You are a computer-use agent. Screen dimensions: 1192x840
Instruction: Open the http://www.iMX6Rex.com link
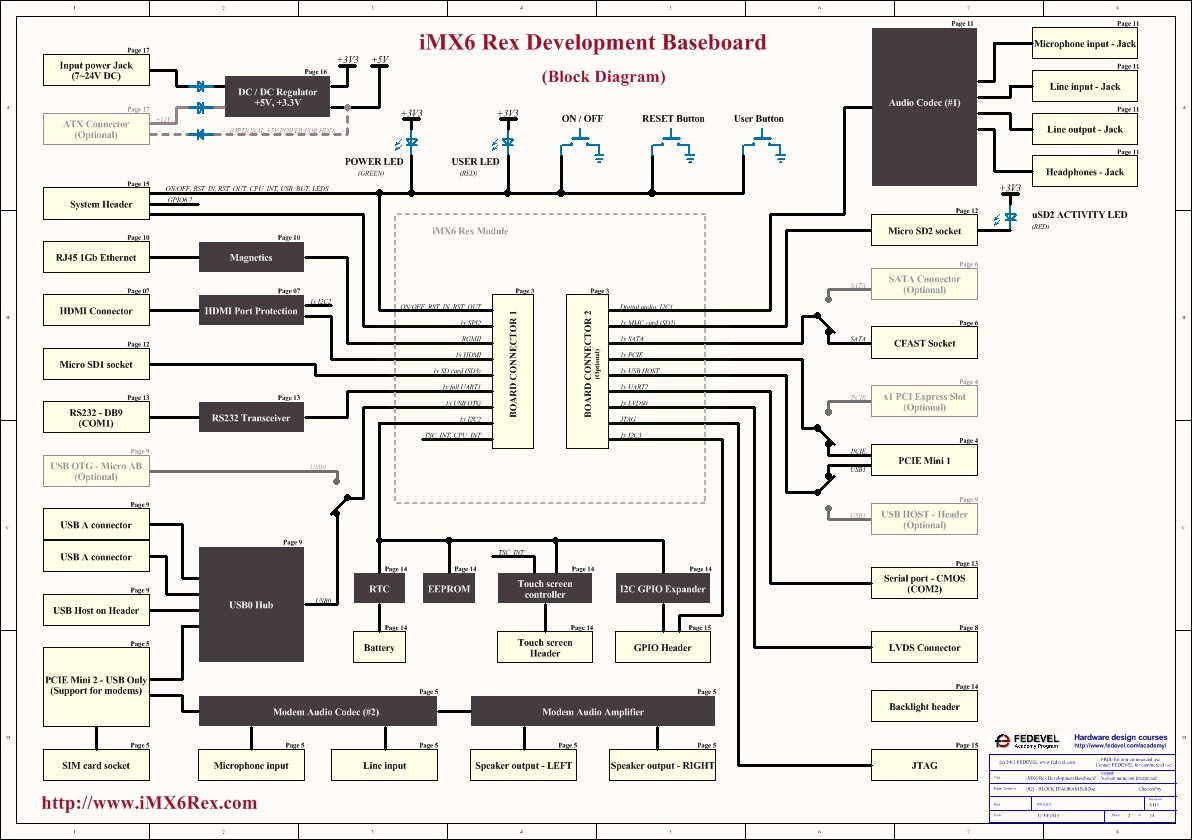[149, 803]
